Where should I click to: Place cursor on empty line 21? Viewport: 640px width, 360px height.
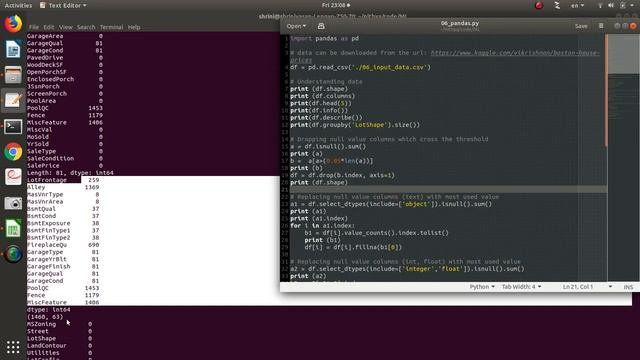coord(448,189)
